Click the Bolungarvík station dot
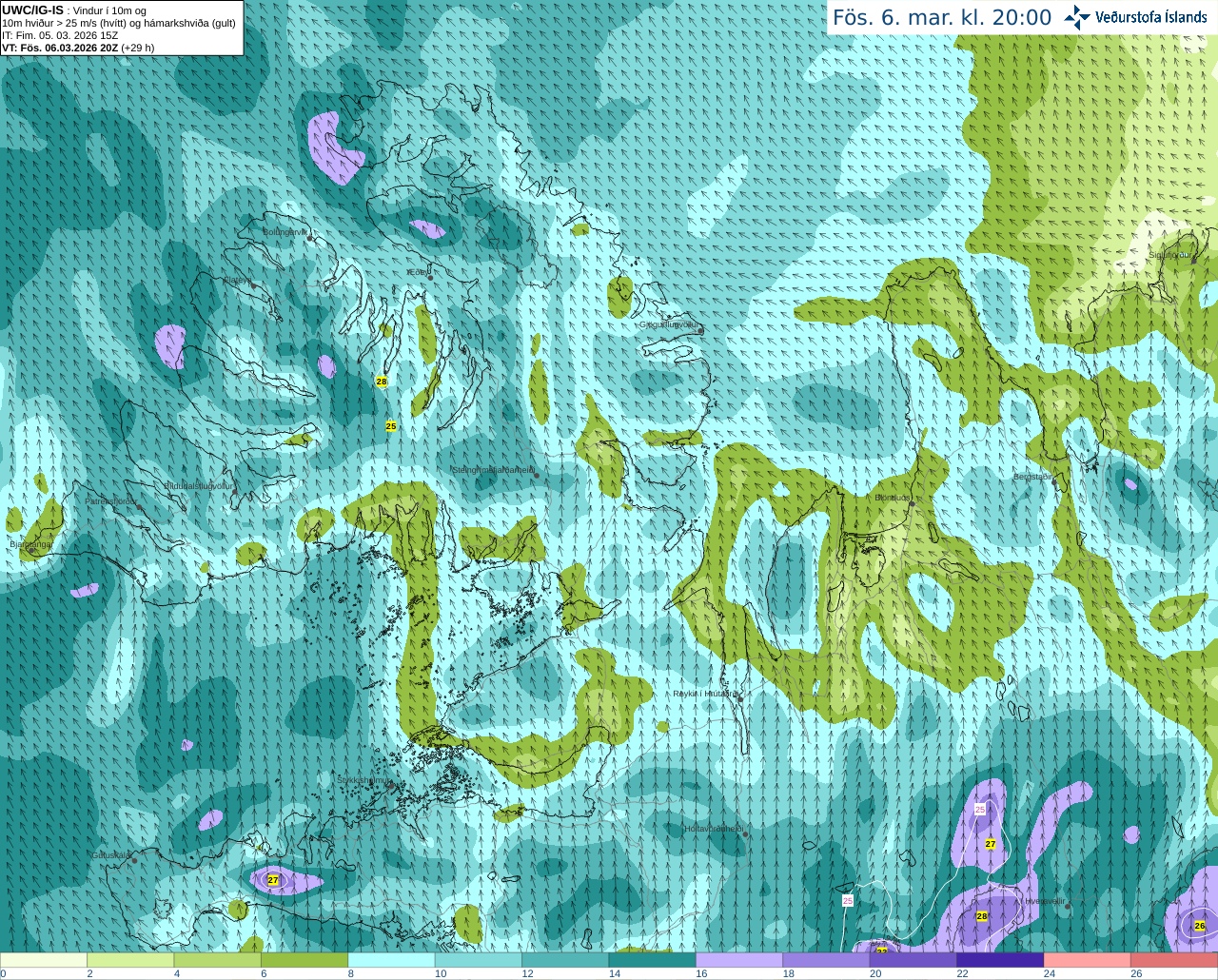The height and width of the screenshot is (980, 1218). (310, 238)
